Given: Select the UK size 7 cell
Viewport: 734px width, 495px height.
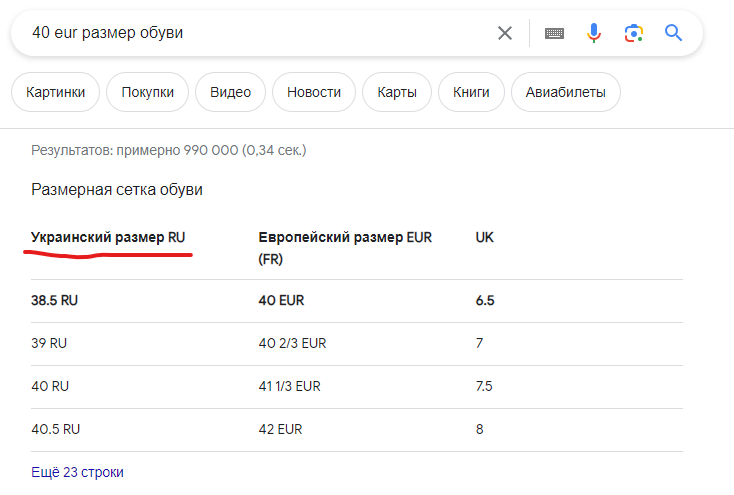Looking at the screenshot, I should pos(479,343).
